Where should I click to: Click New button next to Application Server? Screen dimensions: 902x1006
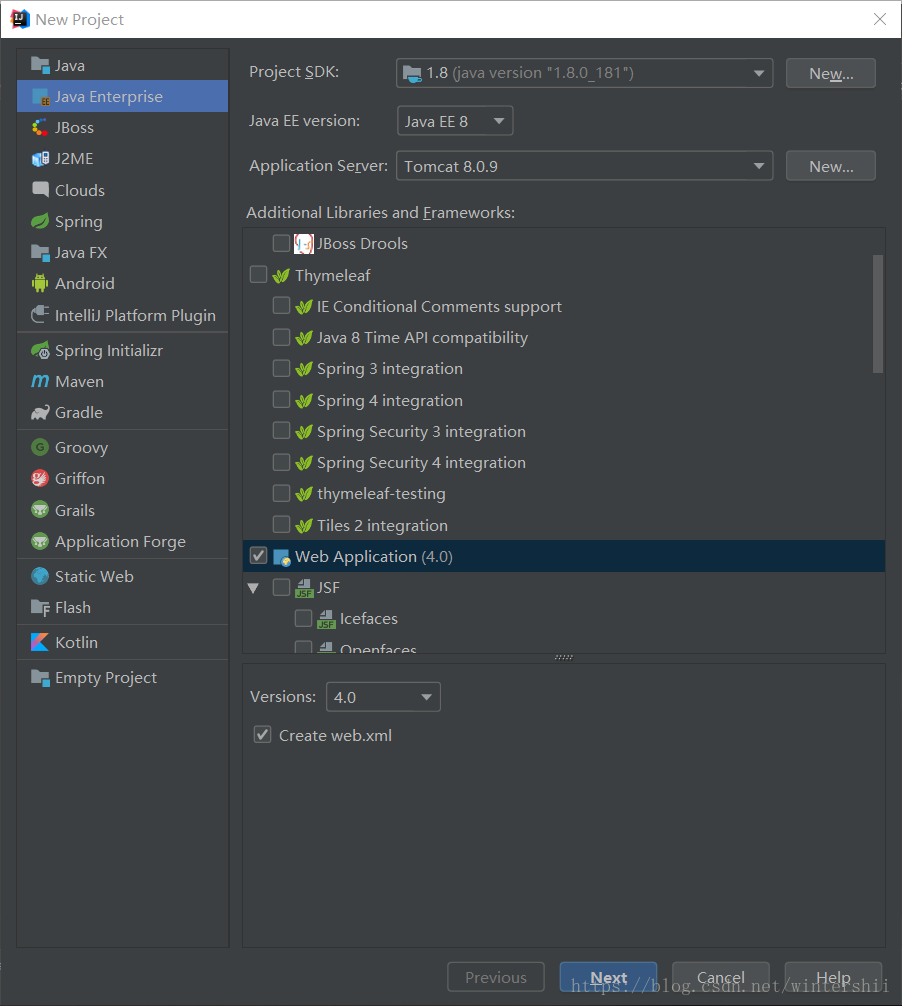coord(831,166)
